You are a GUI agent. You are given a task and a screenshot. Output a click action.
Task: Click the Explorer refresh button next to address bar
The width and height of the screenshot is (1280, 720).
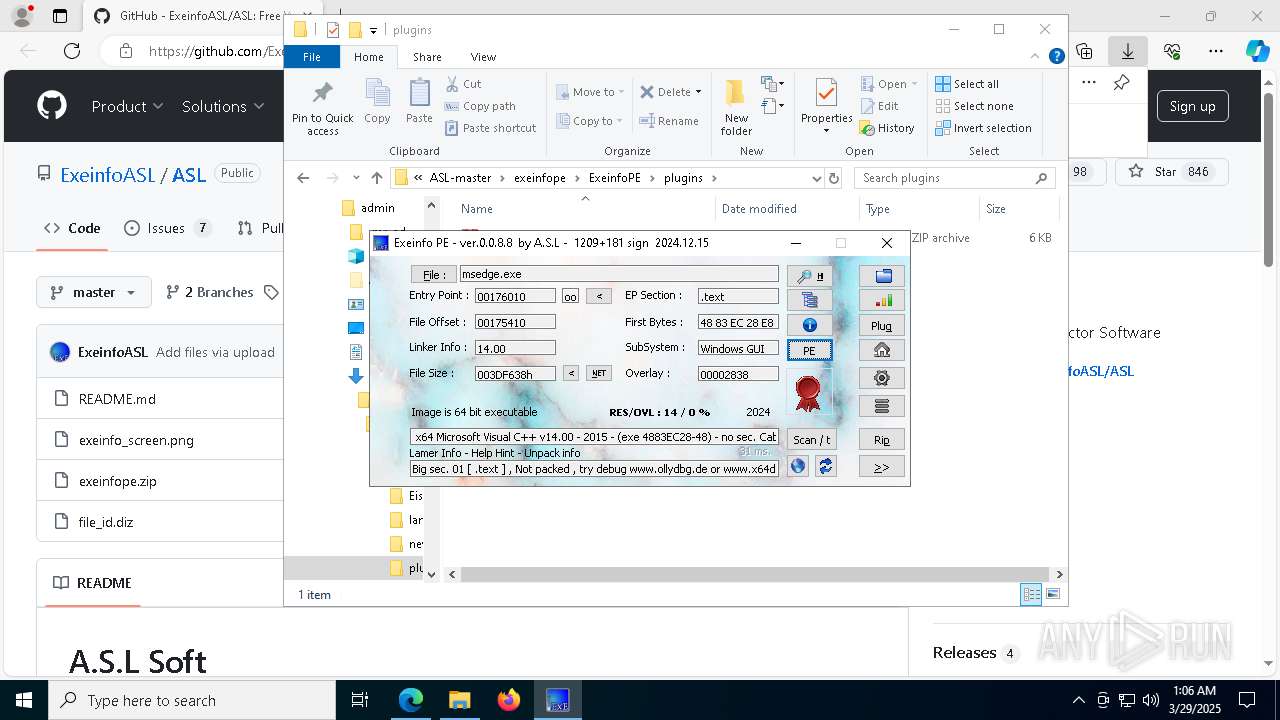point(835,178)
